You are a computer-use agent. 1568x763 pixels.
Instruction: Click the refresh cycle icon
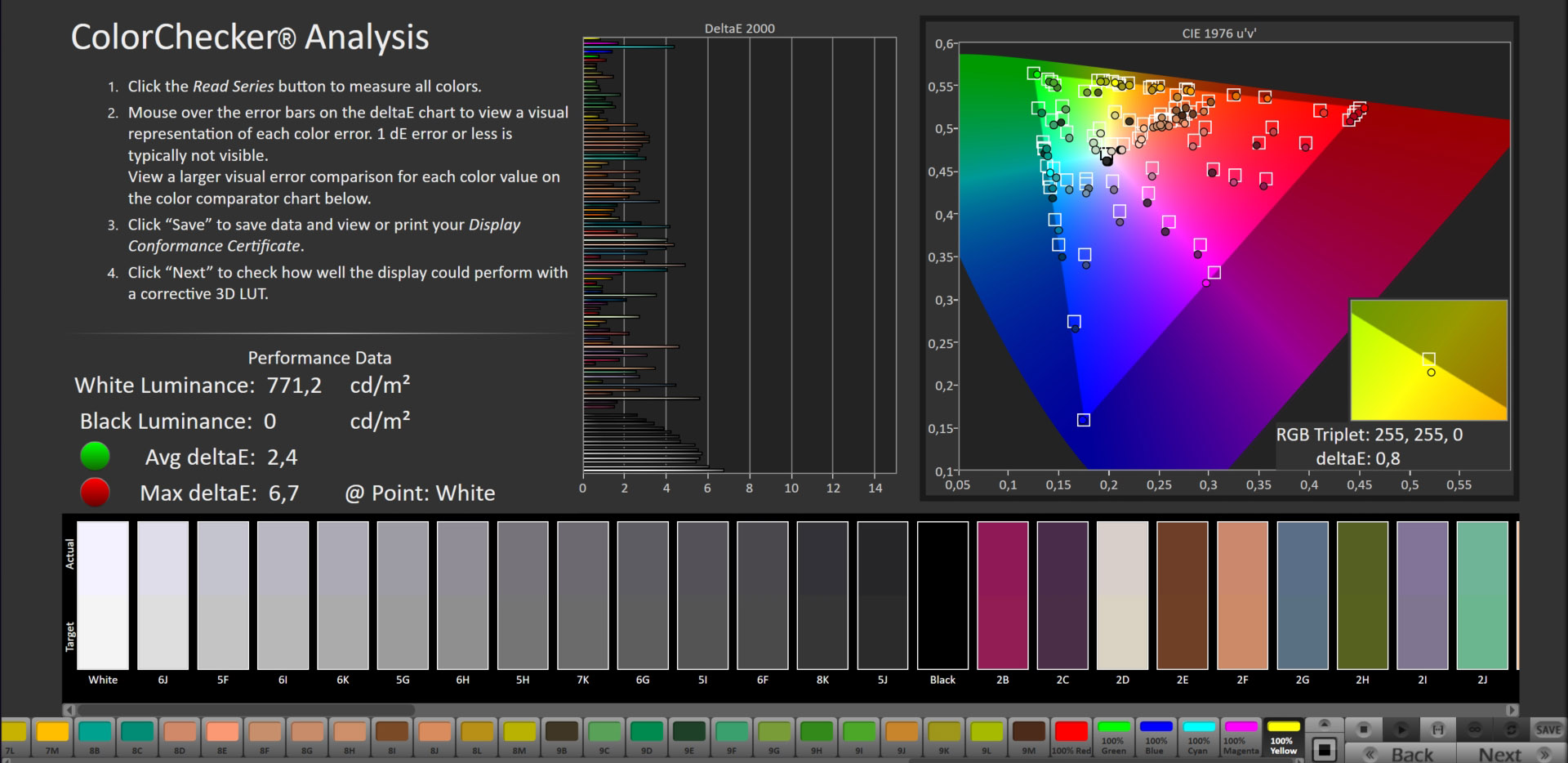[x=1512, y=729]
